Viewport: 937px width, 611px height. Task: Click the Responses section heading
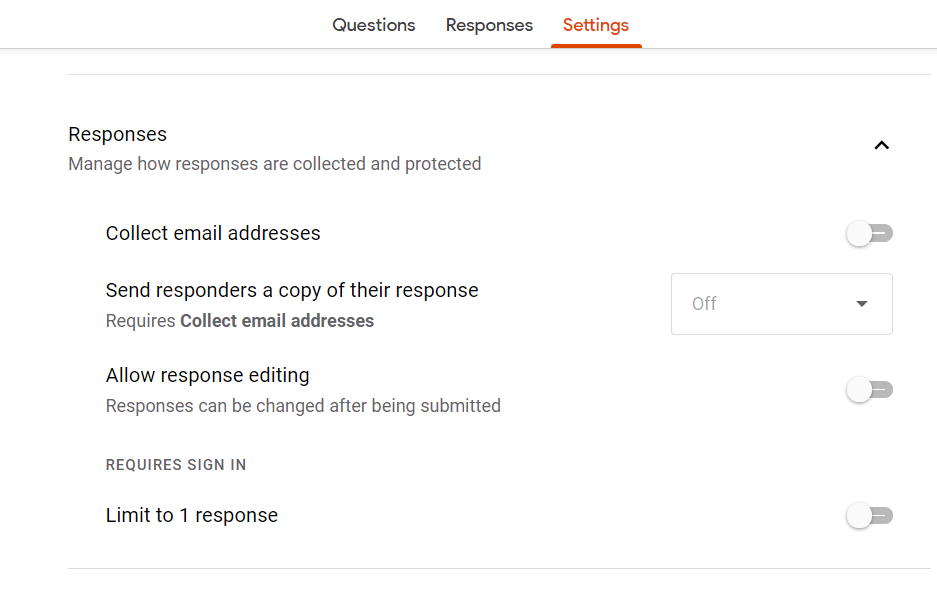coord(118,135)
